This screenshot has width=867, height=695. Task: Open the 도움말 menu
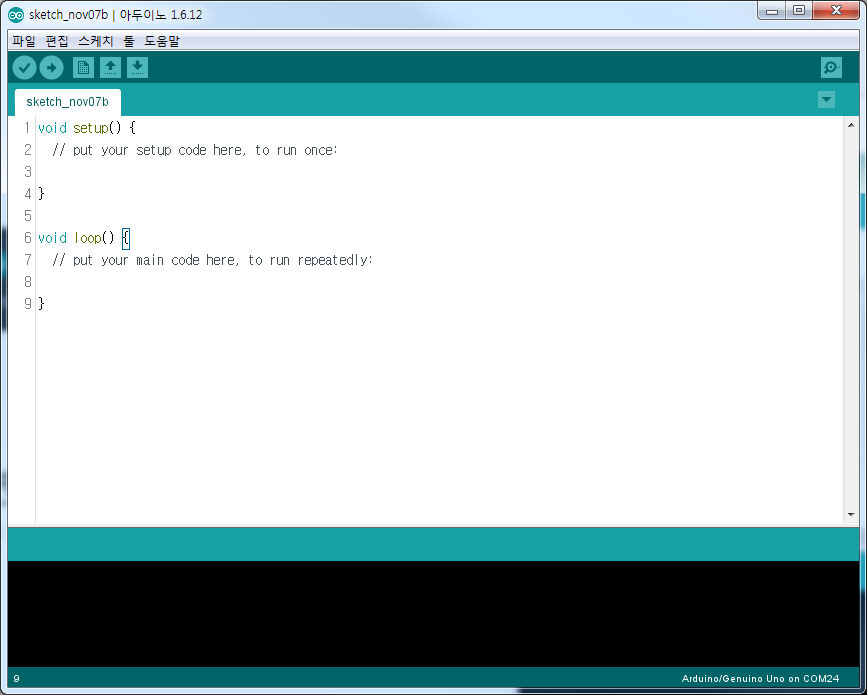[x=161, y=41]
